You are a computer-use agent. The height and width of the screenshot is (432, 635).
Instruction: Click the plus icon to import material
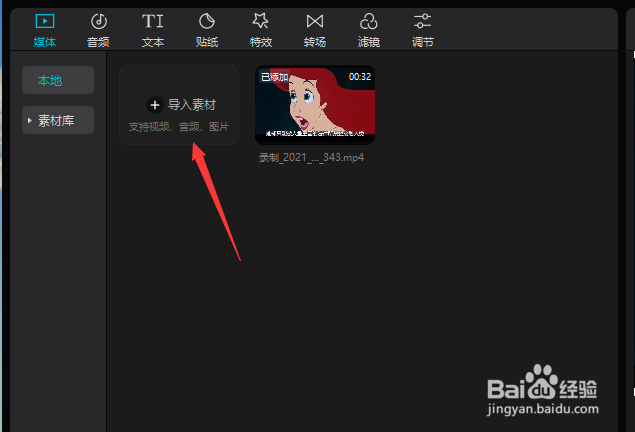point(155,105)
